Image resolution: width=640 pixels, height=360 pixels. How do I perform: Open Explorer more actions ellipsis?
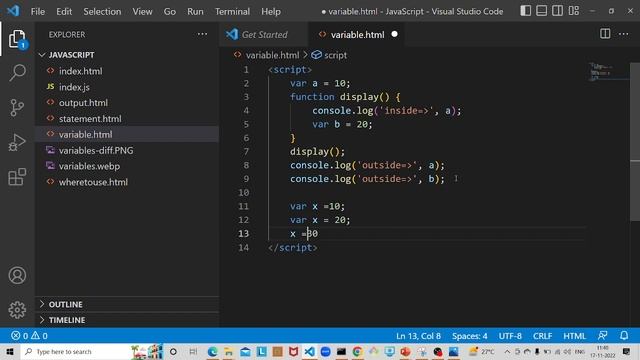[x=202, y=34]
